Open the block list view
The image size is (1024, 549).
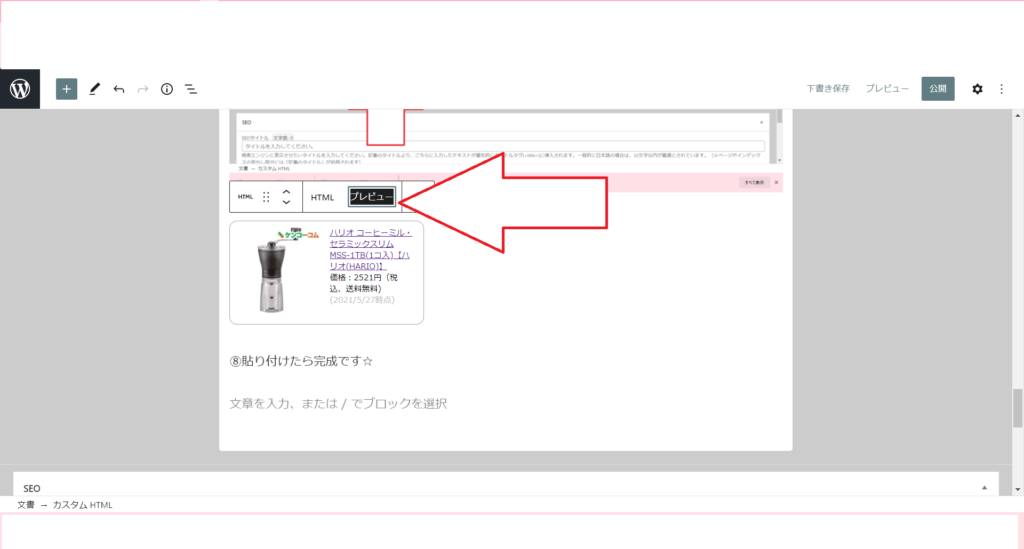191,89
